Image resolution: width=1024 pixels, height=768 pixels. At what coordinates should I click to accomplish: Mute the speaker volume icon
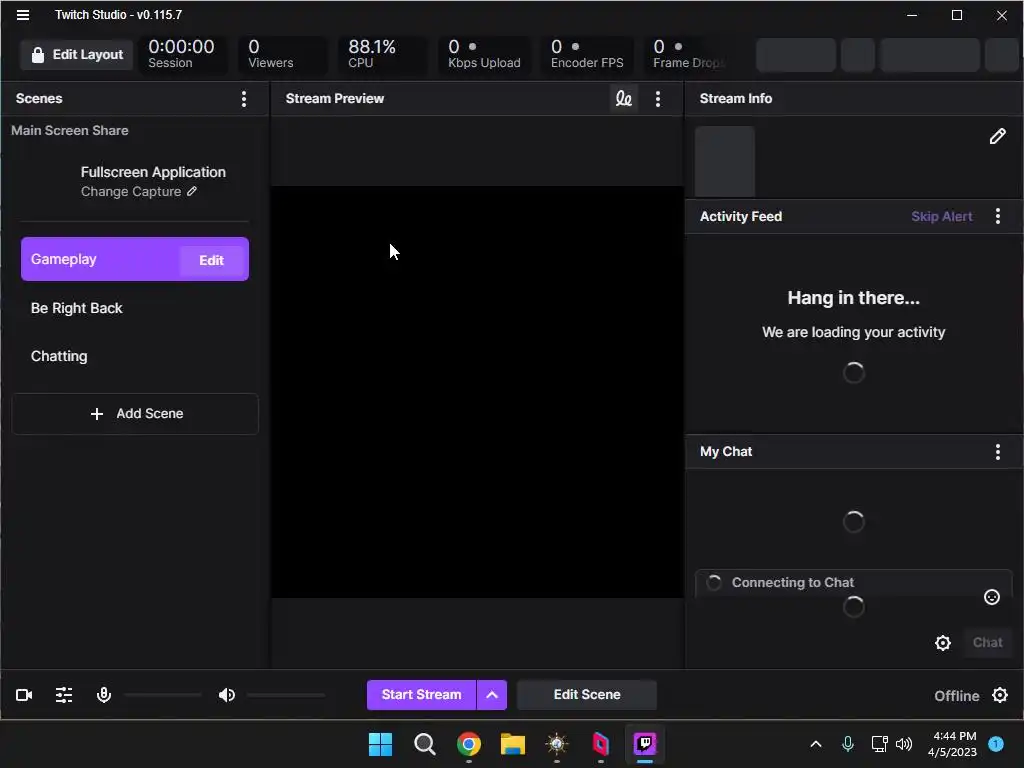[227, 695]
